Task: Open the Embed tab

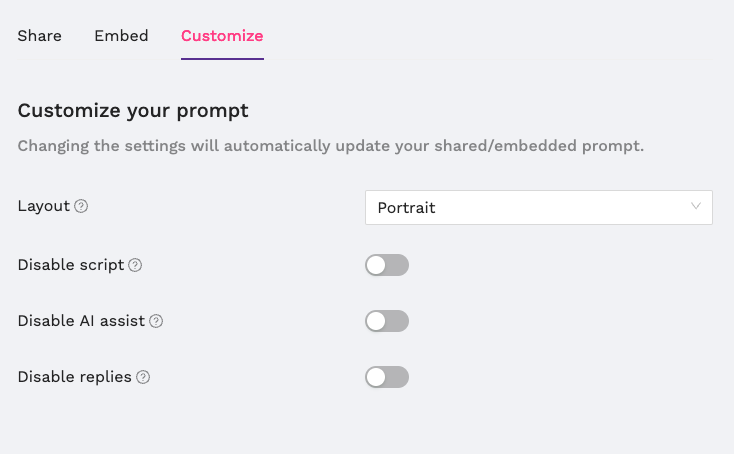Action: tap(121, 36)
